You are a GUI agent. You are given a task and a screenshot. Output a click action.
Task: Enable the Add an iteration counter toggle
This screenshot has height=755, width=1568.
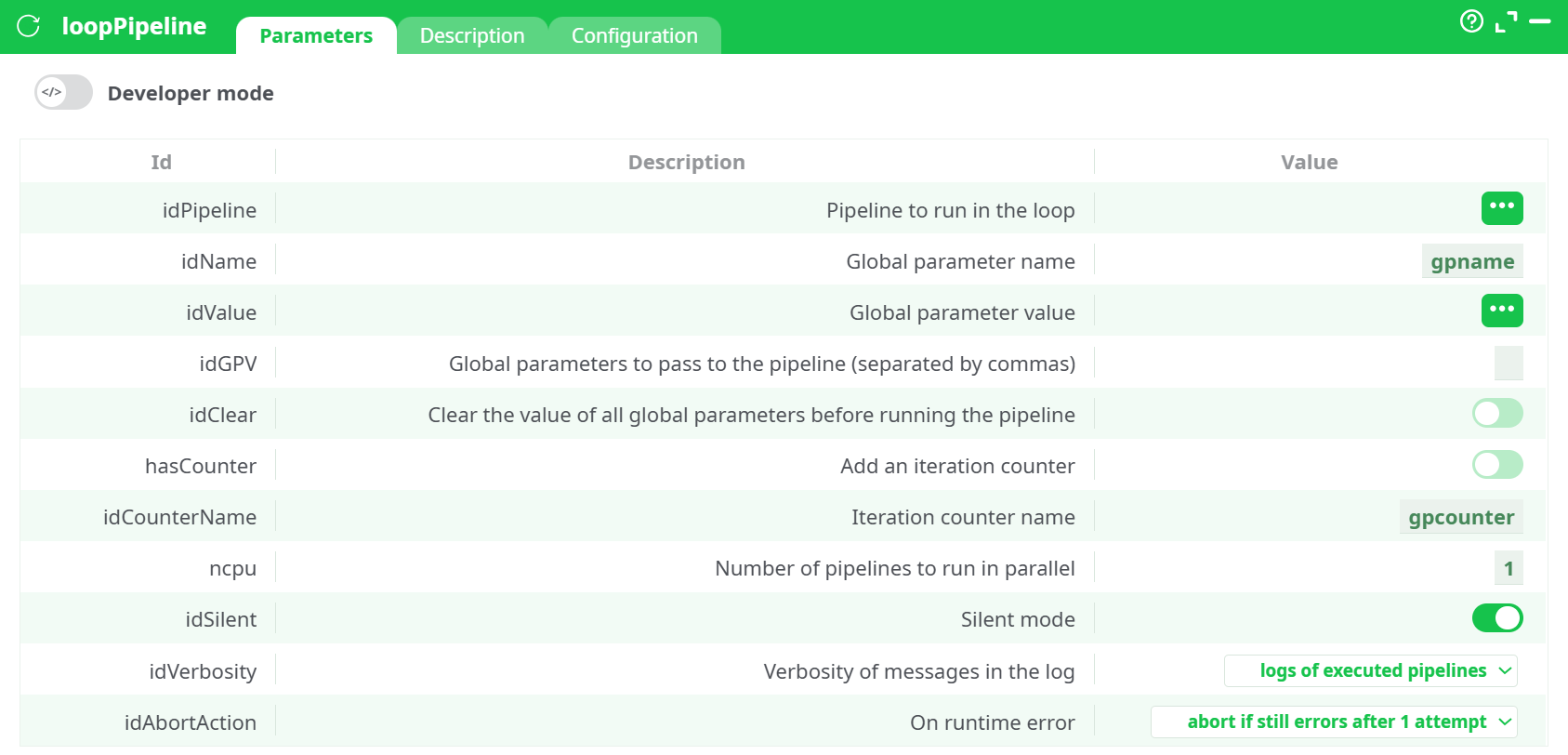pos(1496,465)
